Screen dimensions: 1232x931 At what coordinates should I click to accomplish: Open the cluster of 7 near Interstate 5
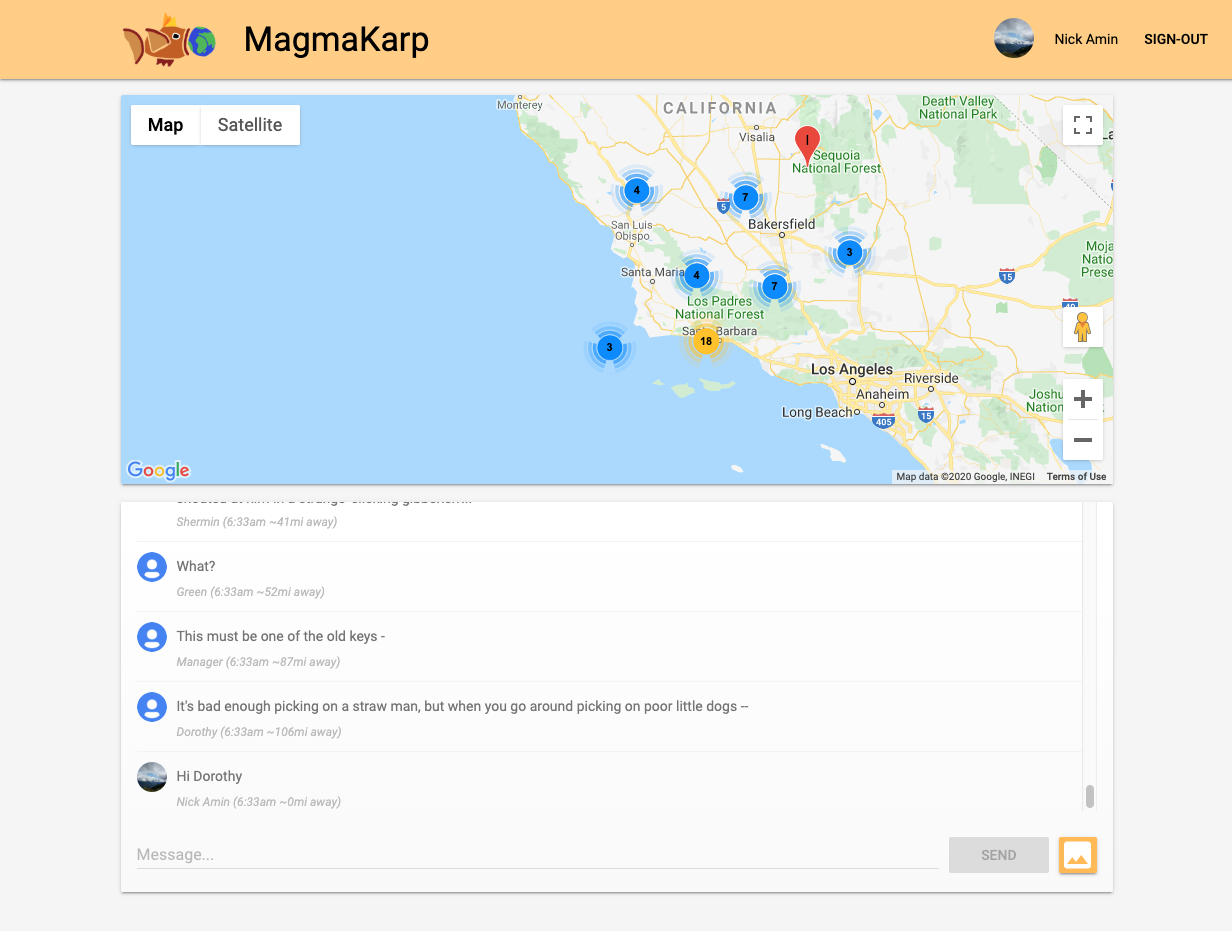(x=745, y=197)
